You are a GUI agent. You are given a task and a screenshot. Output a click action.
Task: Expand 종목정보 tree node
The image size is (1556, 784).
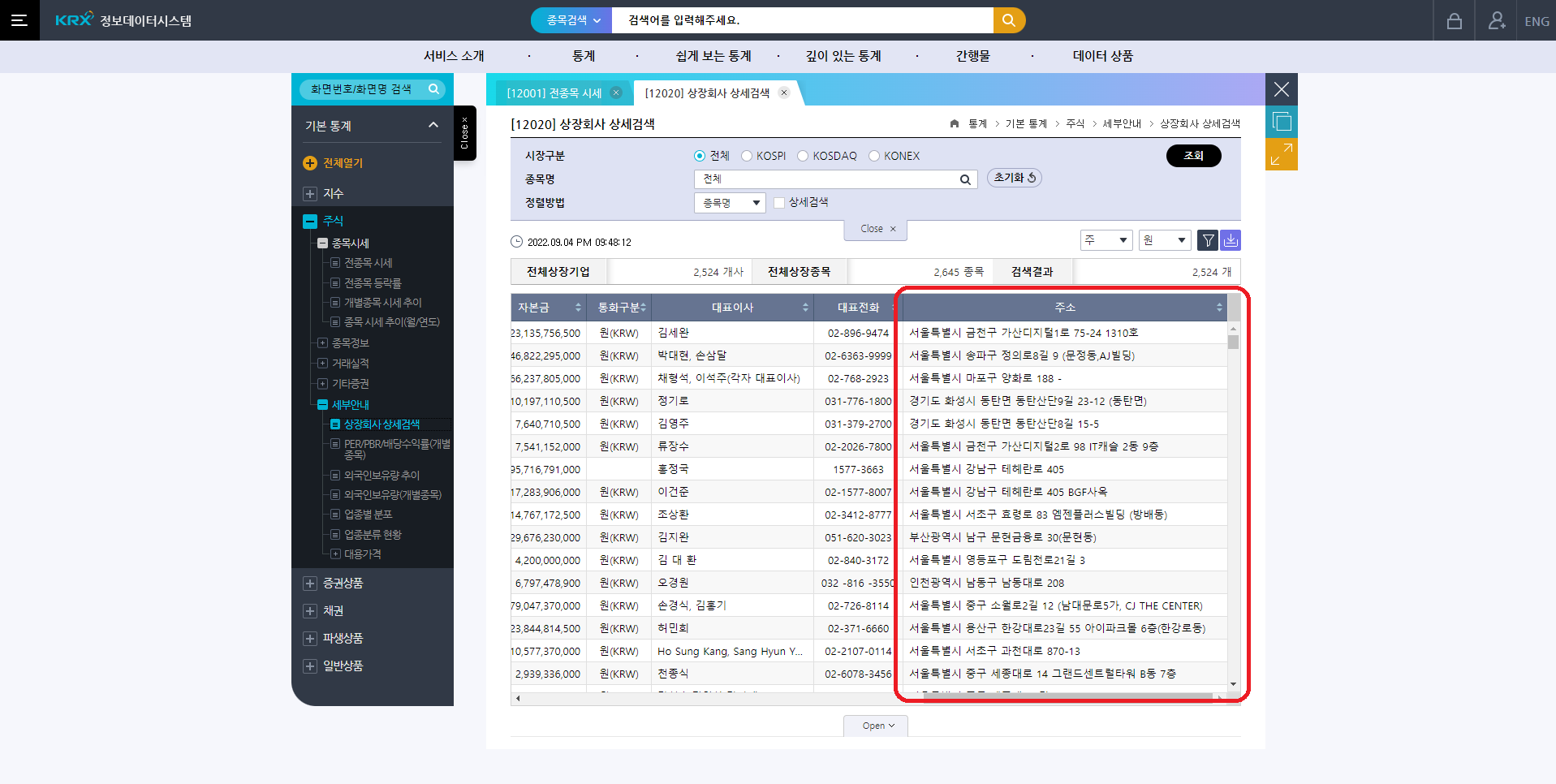[x=322, y=343]
